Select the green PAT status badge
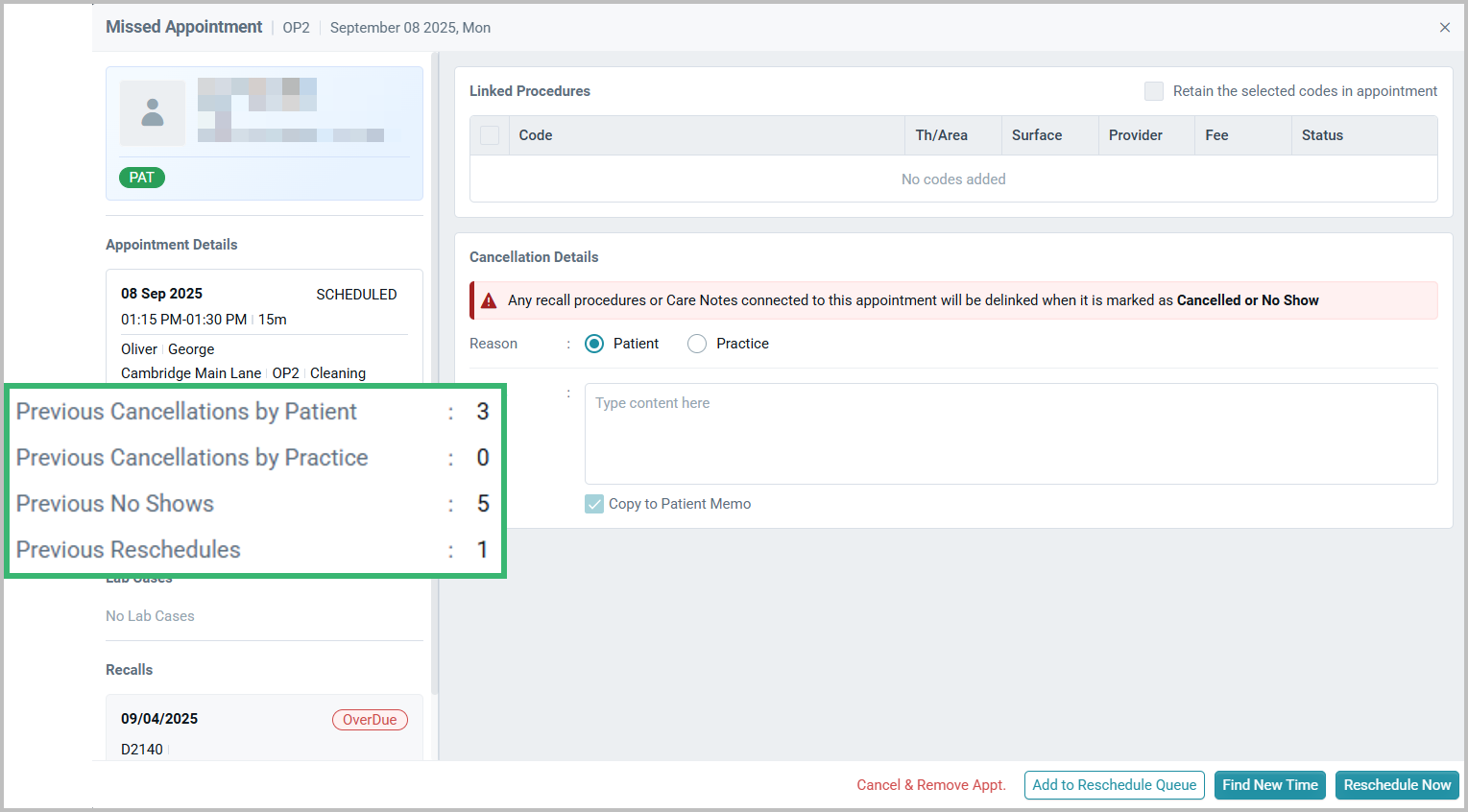 tap(141, 177)
